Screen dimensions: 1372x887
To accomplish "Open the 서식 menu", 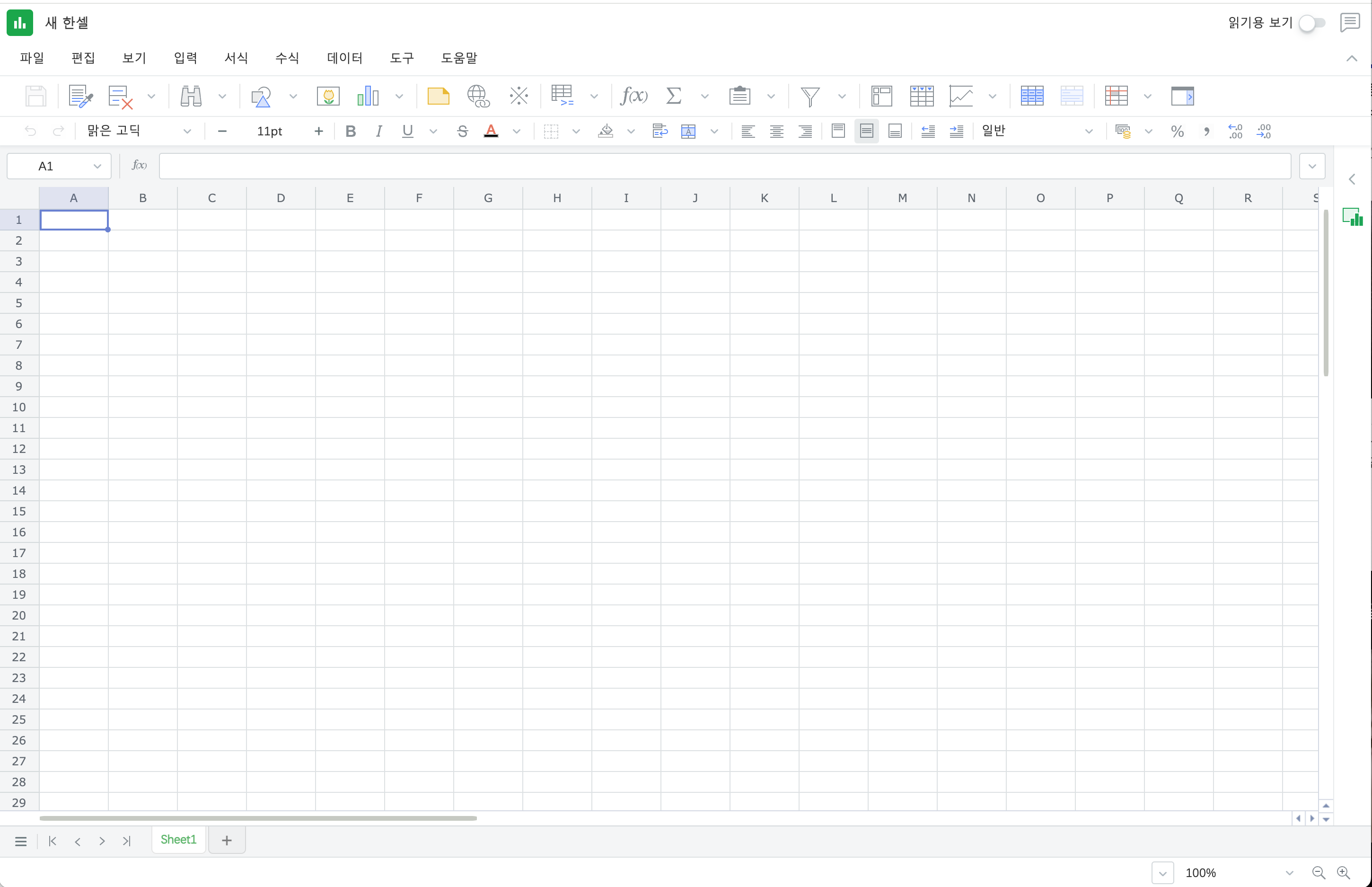I will click(236, 58).
